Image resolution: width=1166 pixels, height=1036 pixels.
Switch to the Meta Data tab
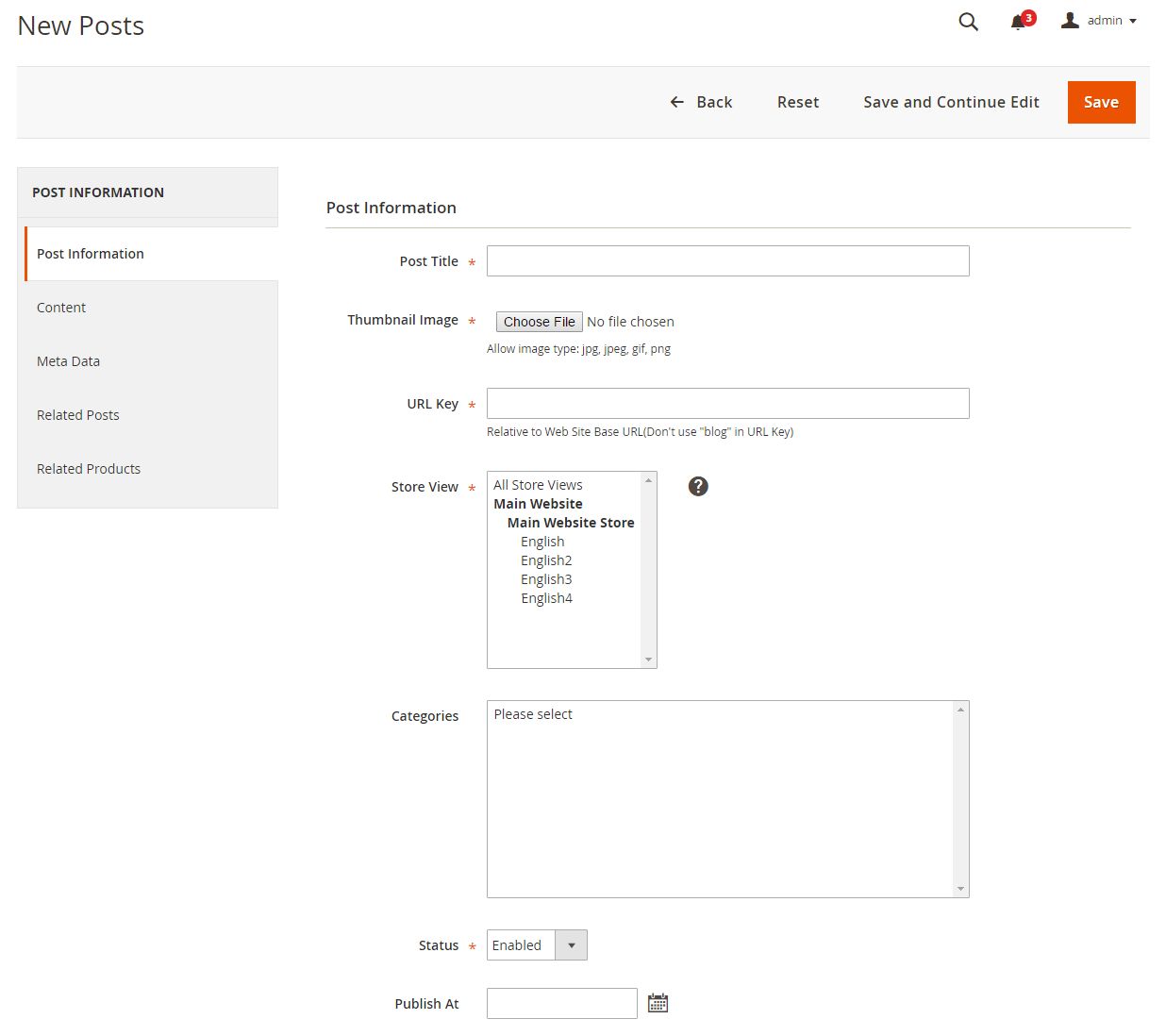point(68,361)
